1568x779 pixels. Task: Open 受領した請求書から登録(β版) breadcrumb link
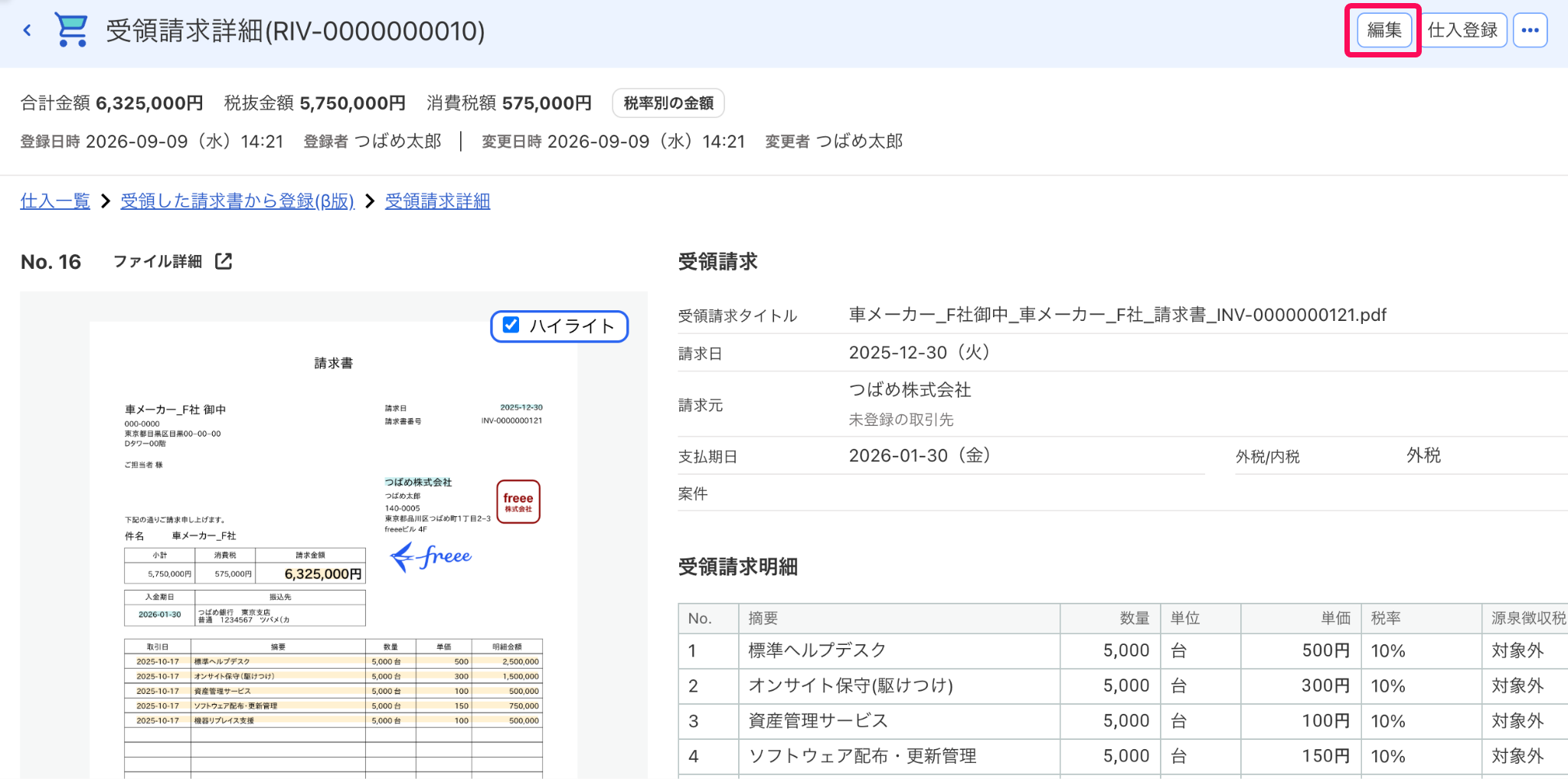click(237, 201)
